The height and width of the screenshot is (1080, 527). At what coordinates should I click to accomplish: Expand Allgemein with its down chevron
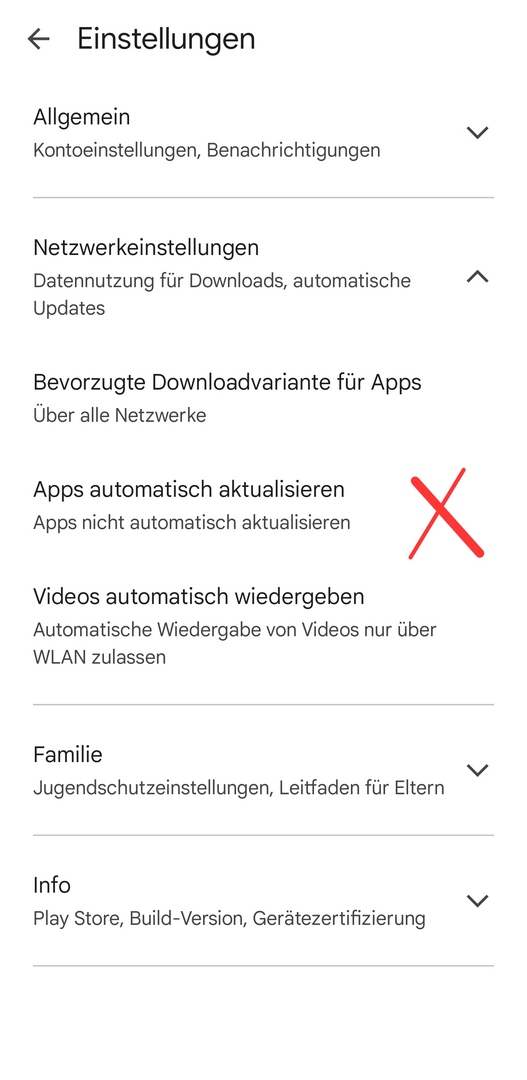point(477,132)
